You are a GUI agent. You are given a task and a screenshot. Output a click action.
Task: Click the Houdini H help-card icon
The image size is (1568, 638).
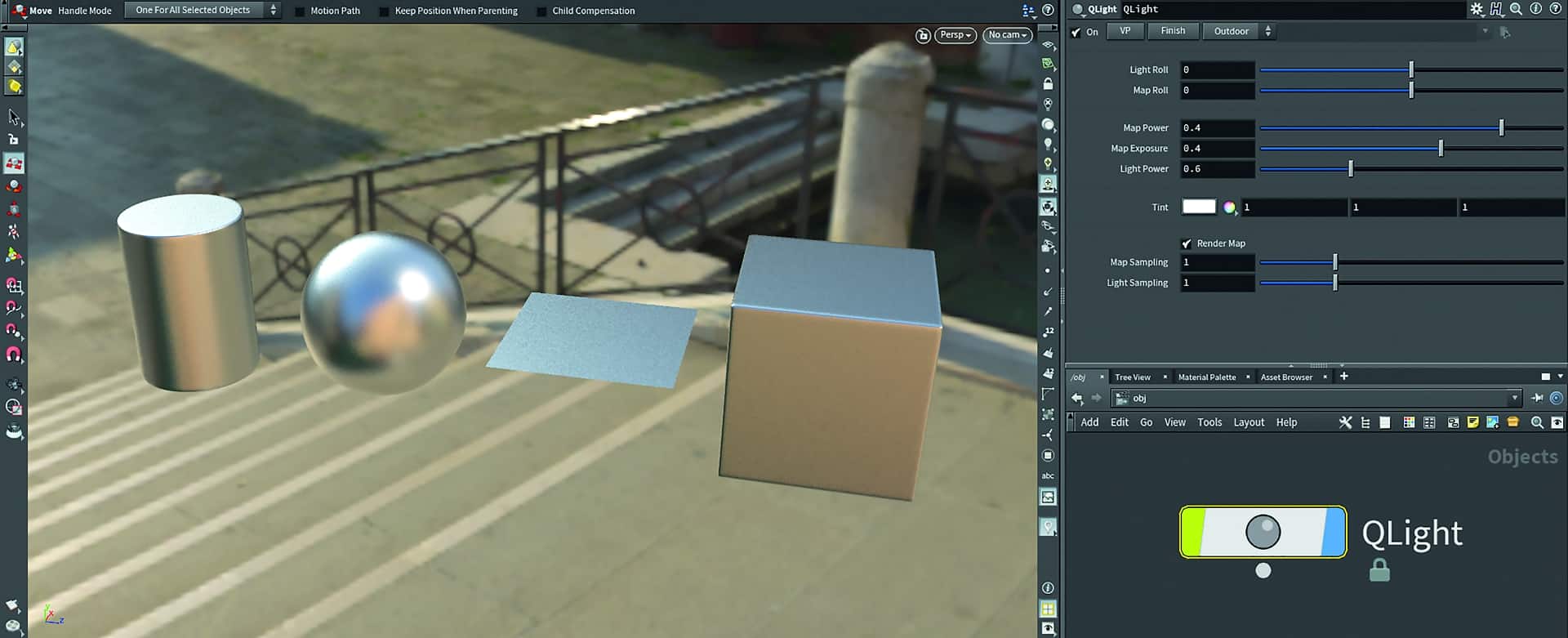[x=1496, y=9]
